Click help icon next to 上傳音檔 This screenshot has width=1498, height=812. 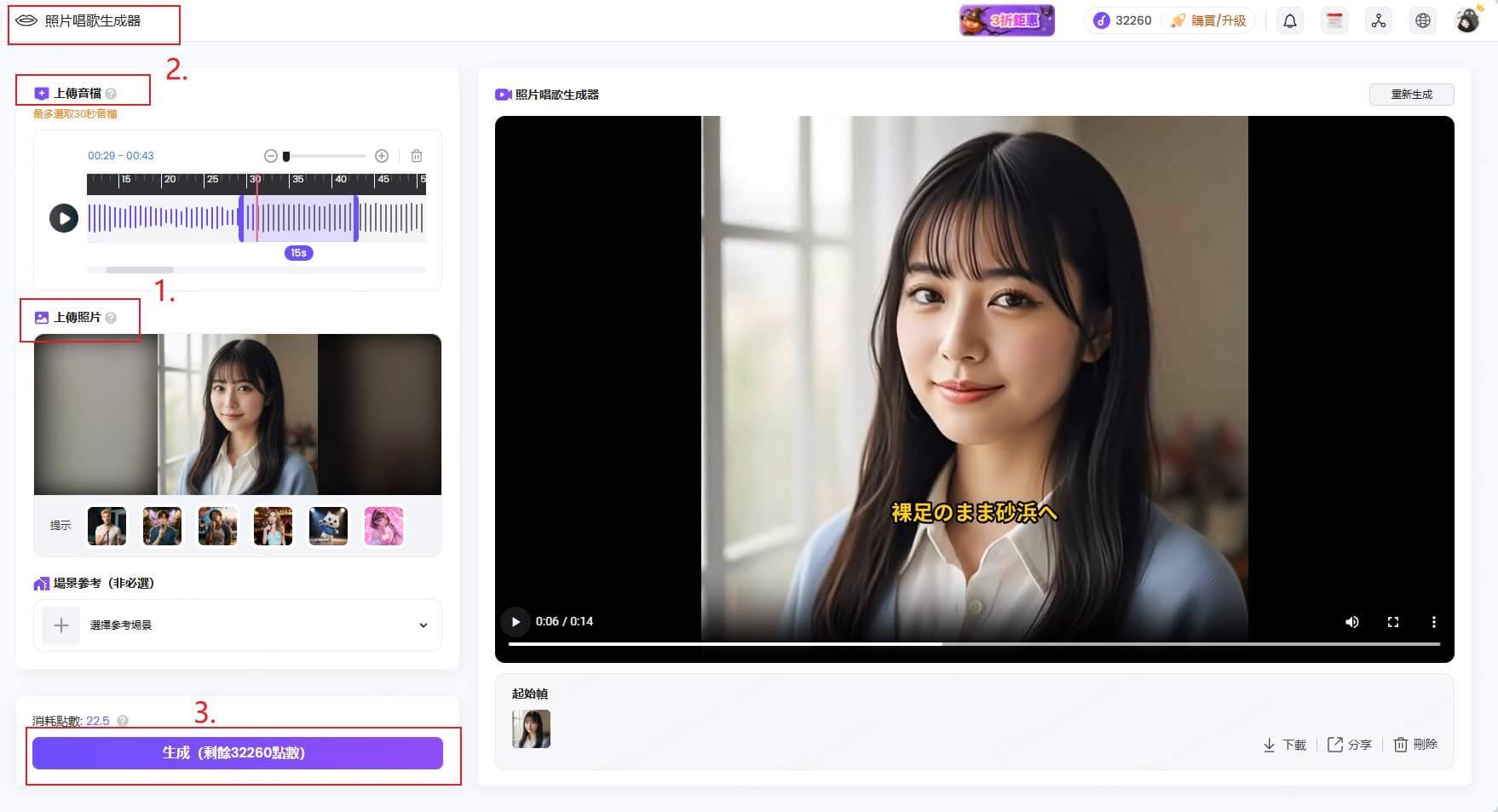(111, 94)
